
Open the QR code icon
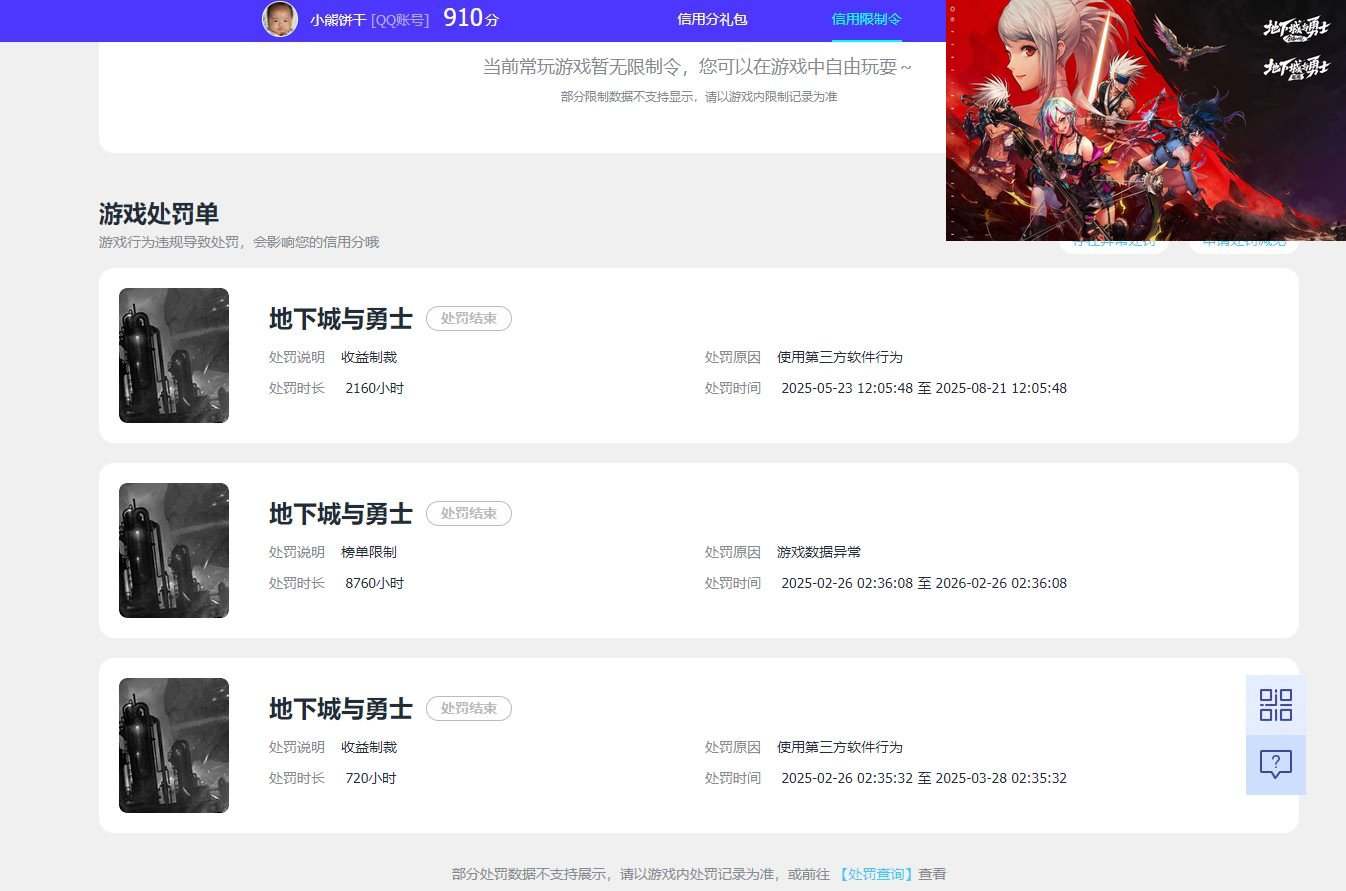coord(1275,705)
